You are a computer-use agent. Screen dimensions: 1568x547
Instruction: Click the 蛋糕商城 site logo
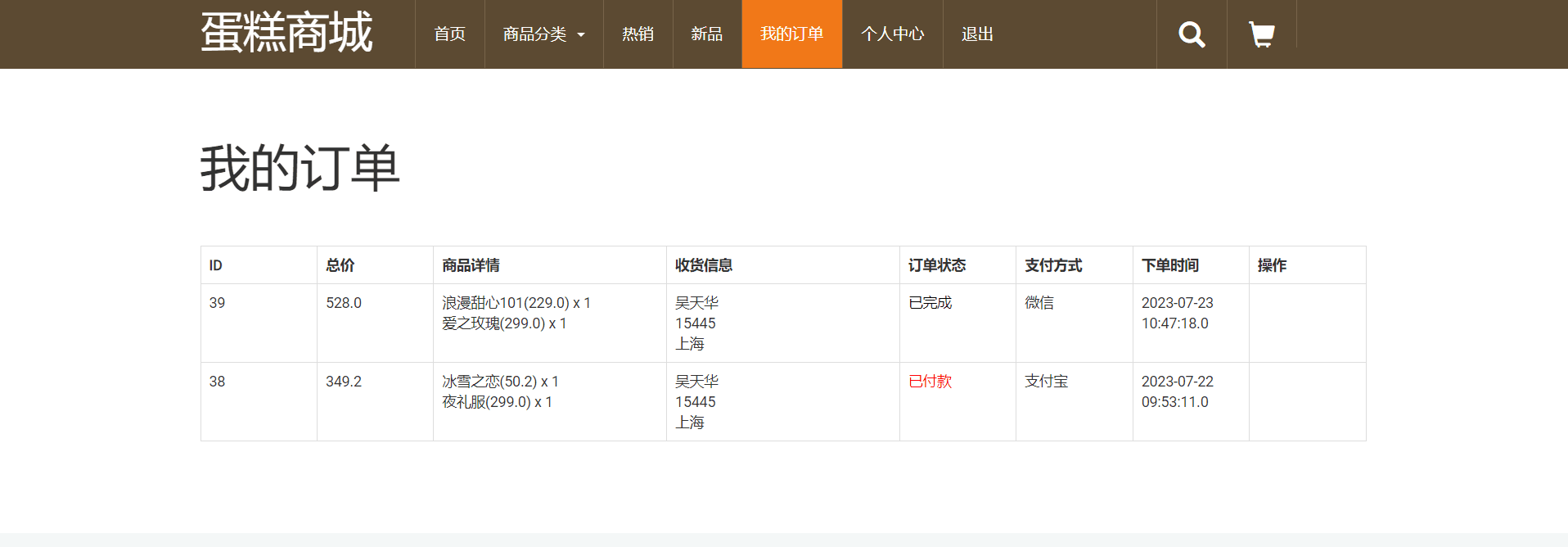(x=286, y=33)
